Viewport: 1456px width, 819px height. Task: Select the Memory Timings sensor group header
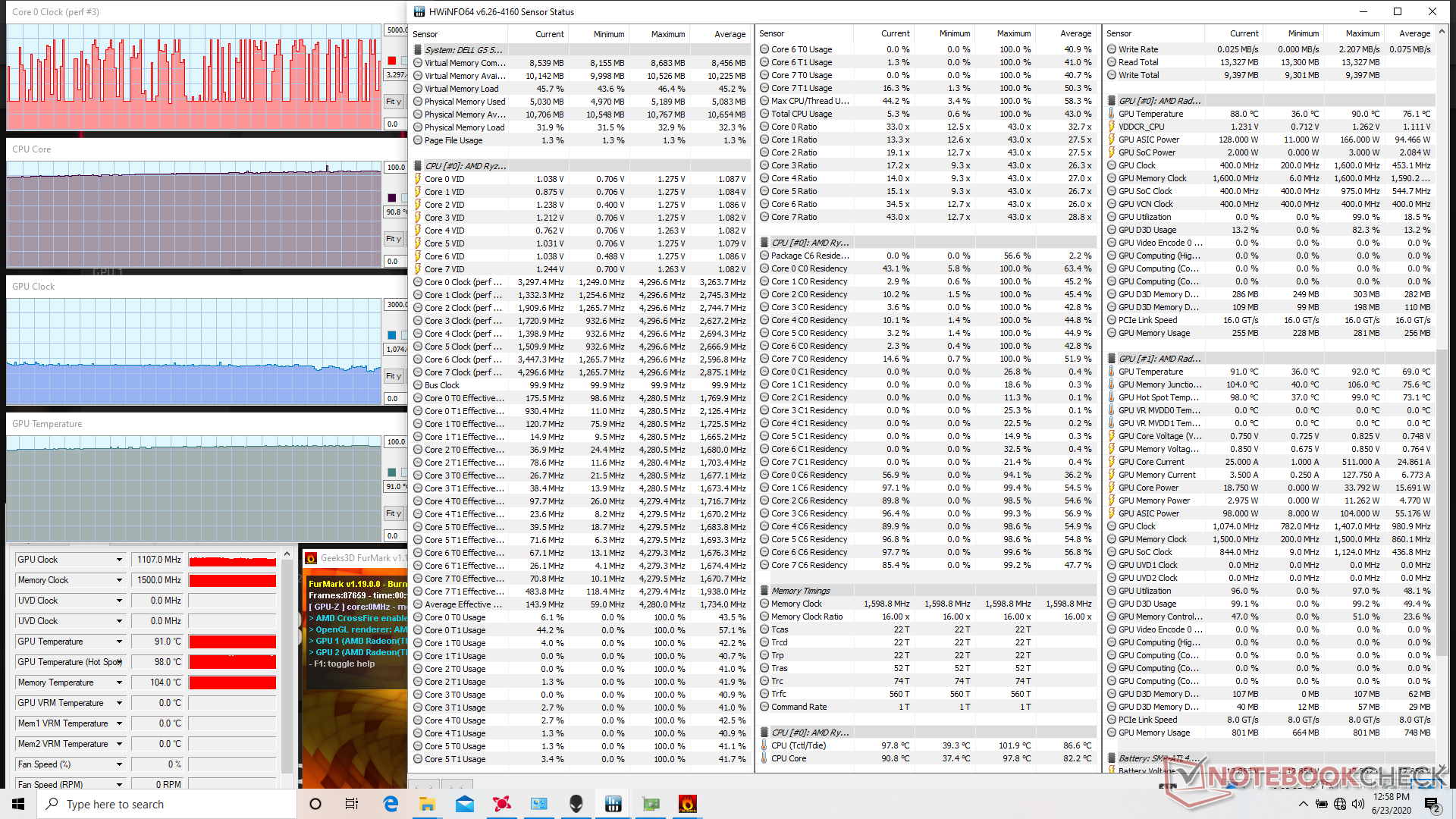800,591
